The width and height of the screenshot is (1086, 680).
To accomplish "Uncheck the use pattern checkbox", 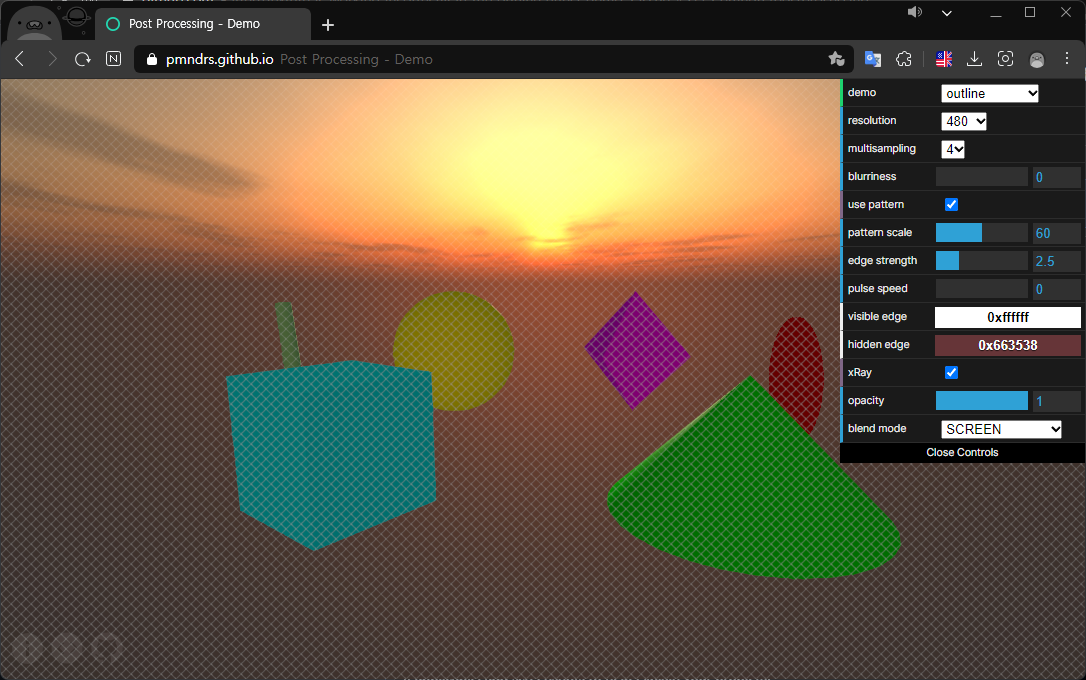I will (950, 204).
